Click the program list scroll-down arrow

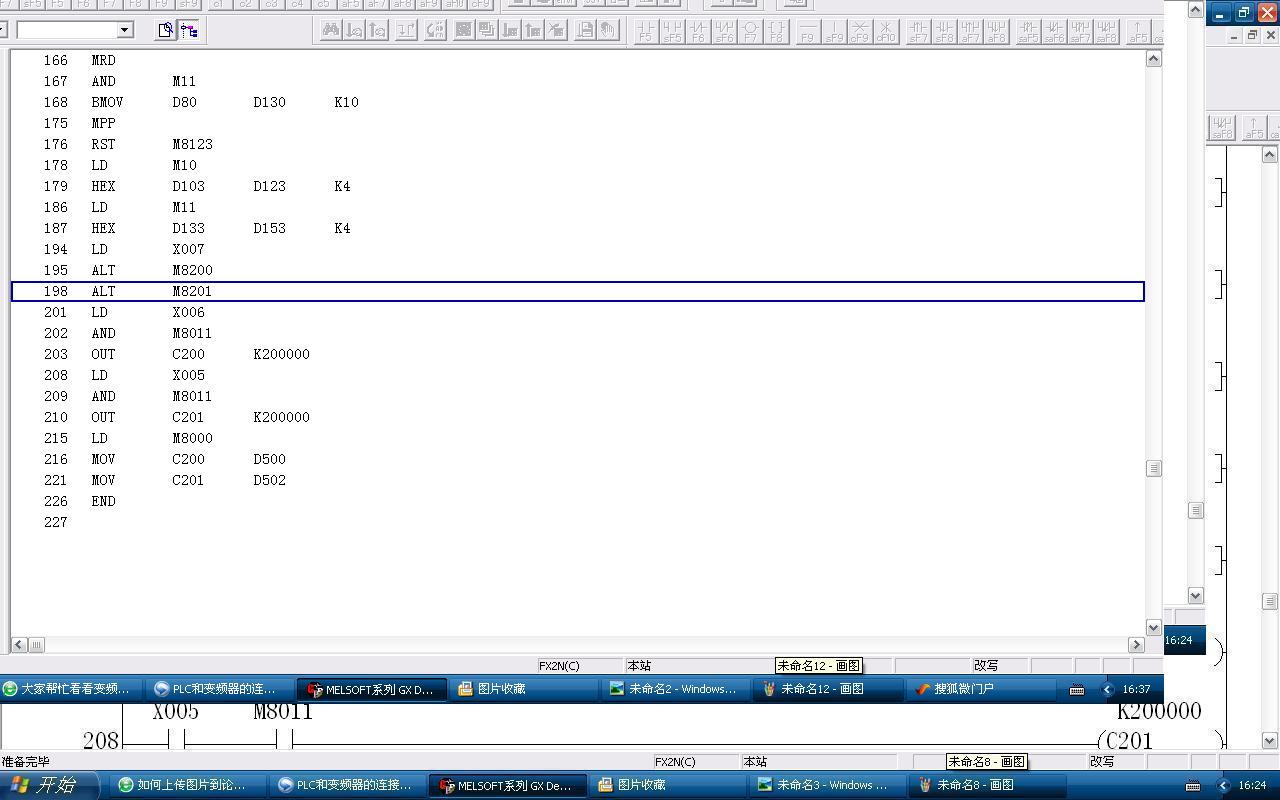(x=1153, y=627)
